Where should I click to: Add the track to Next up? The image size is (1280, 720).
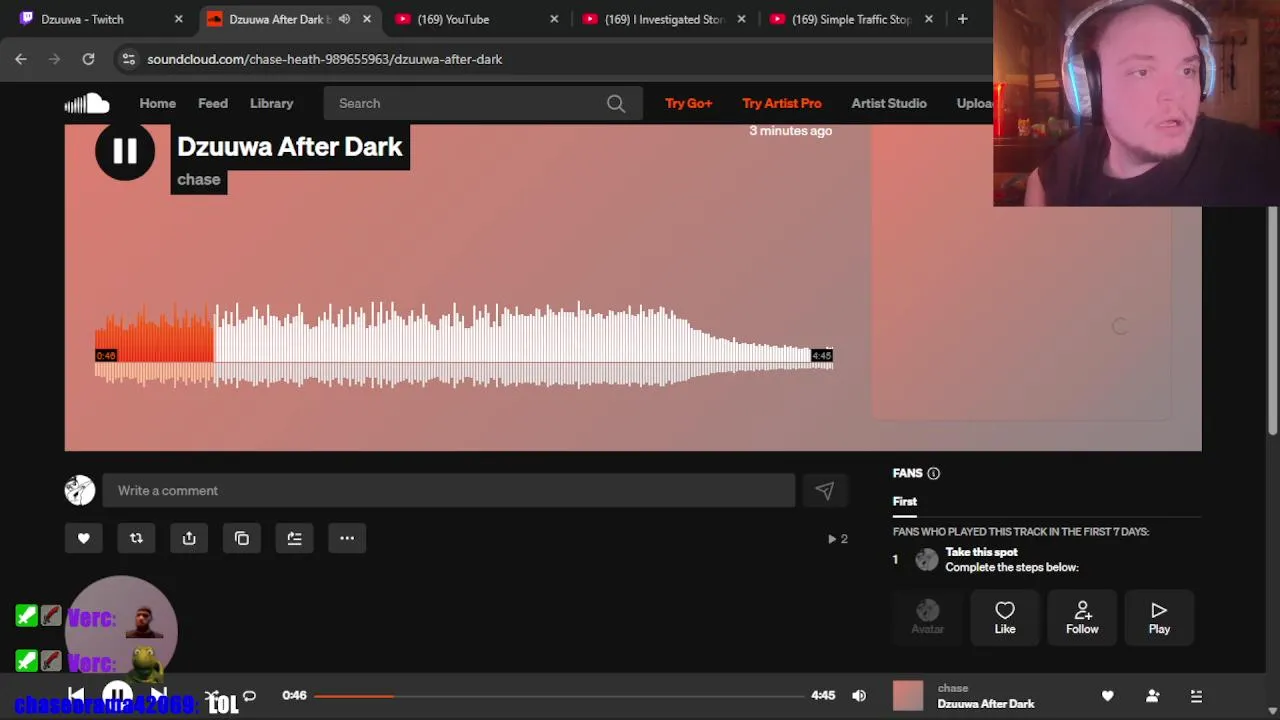click(x=294, y=538)
